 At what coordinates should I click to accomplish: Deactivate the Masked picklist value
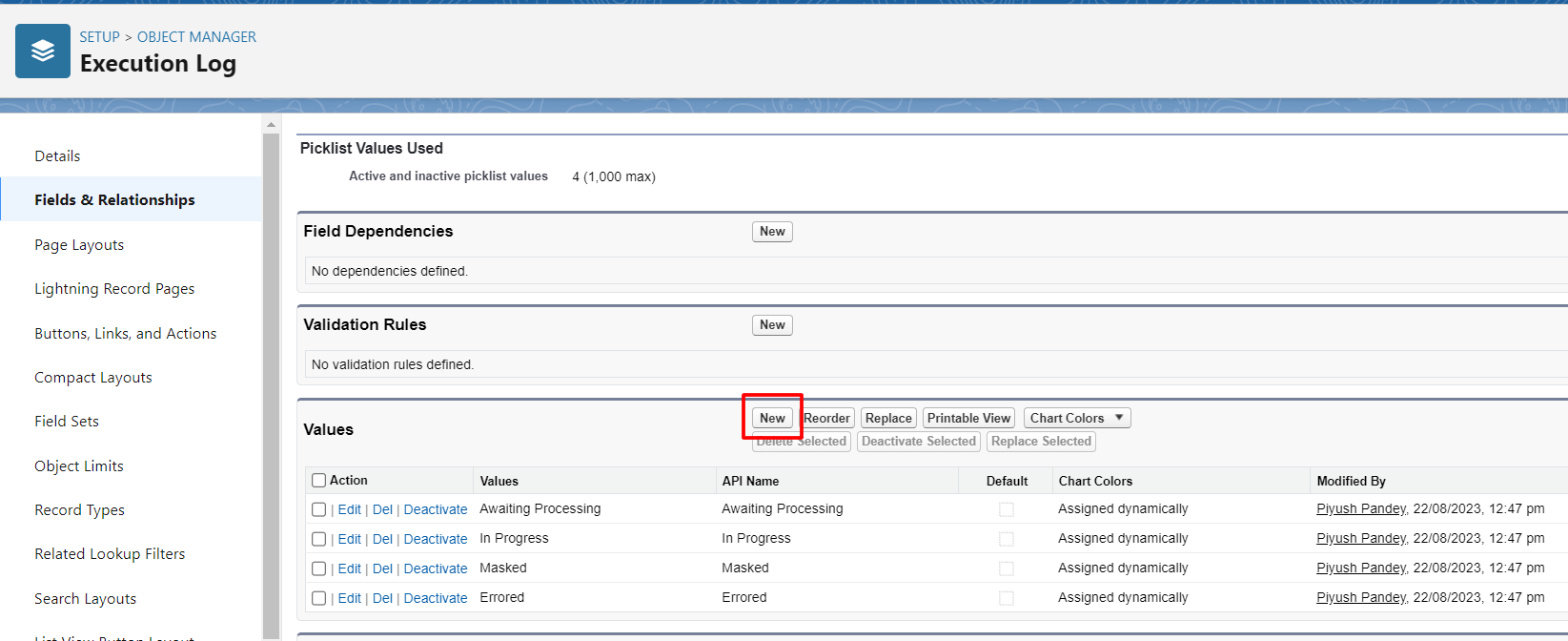436,569
